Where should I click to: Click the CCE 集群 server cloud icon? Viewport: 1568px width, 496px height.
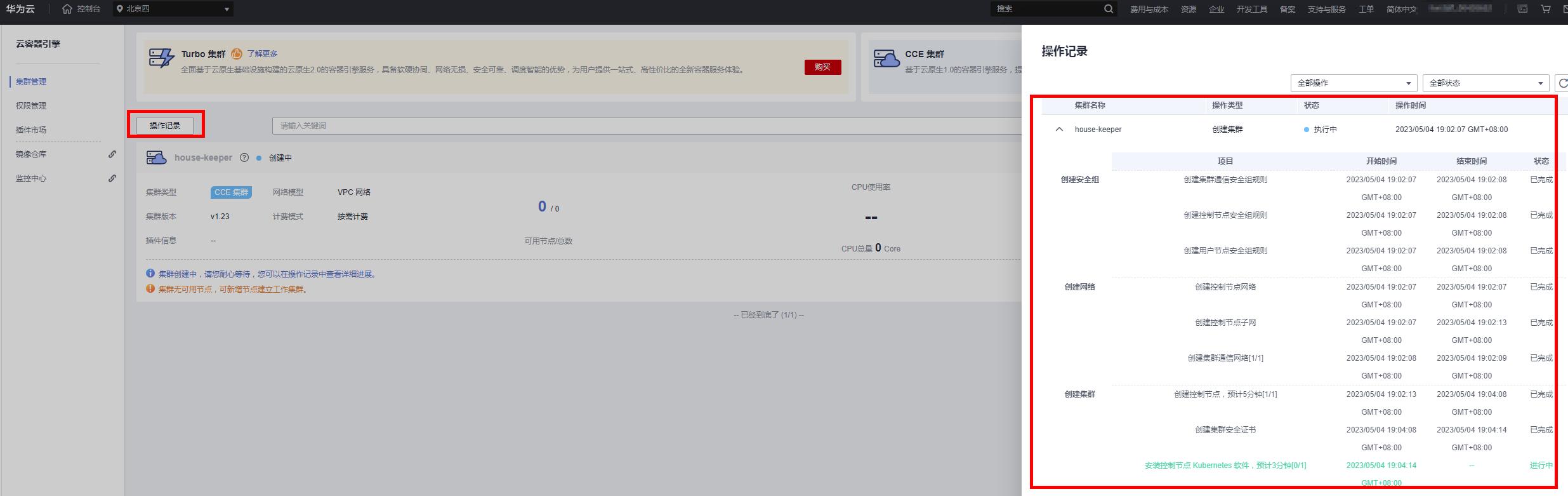pyautogui.click(x=886, y=58)
